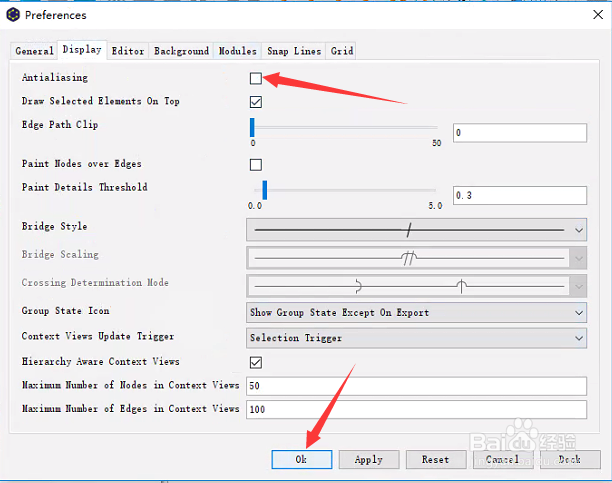Click the Maximum Number of Nodes field
This screenshot has width=612, height=483.
pyautogui.click(x=416, y=386)
